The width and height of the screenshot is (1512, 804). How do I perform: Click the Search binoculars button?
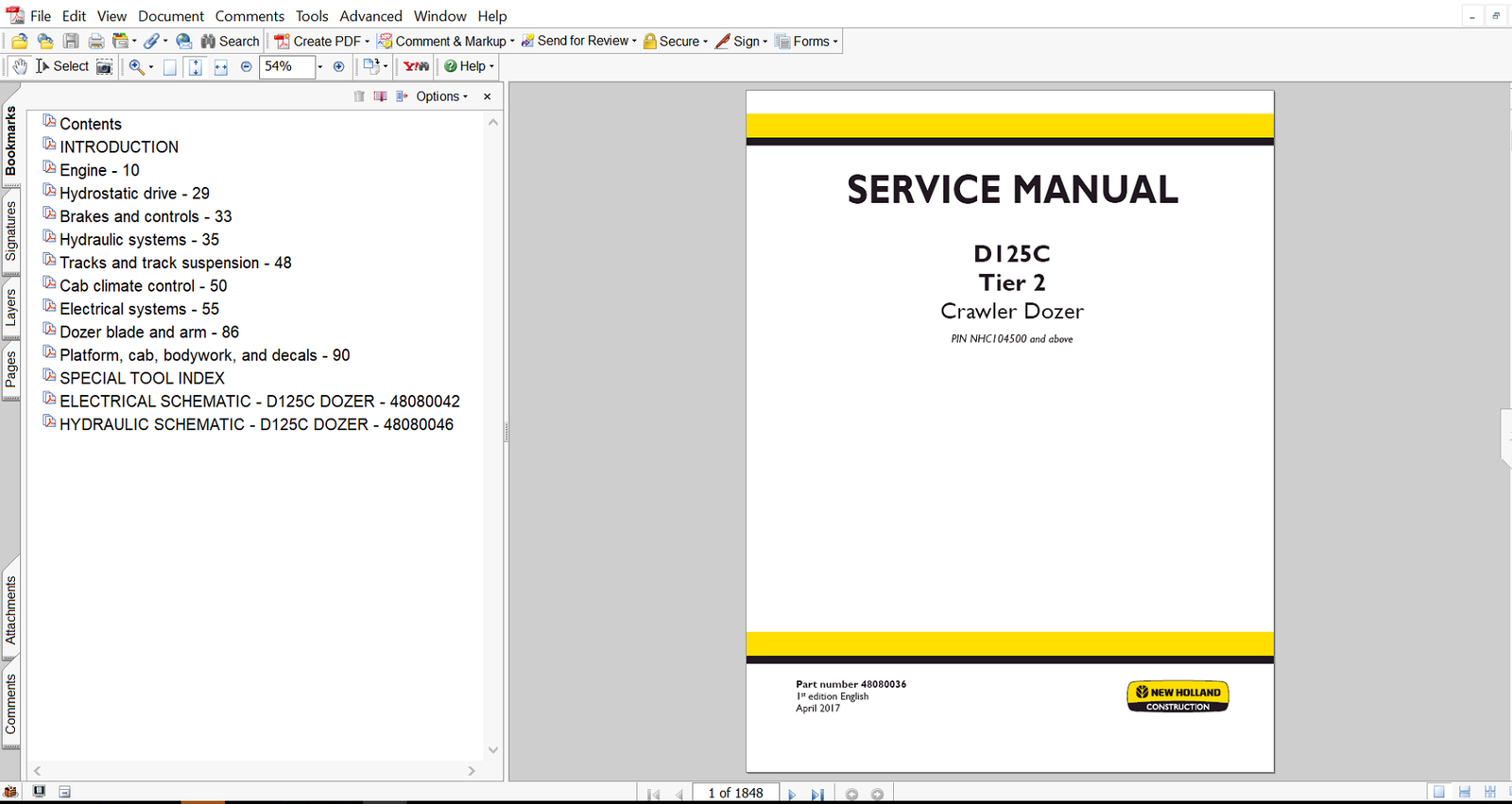point(230,41)
